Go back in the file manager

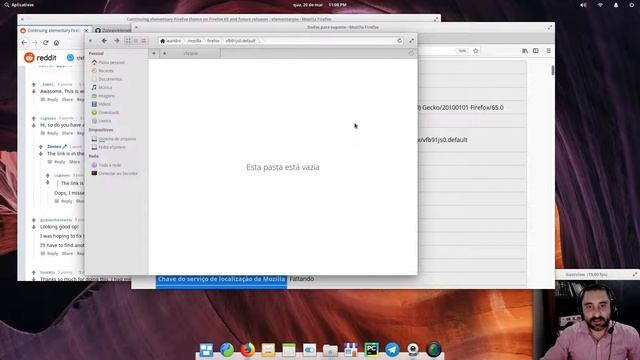(104, 41)
